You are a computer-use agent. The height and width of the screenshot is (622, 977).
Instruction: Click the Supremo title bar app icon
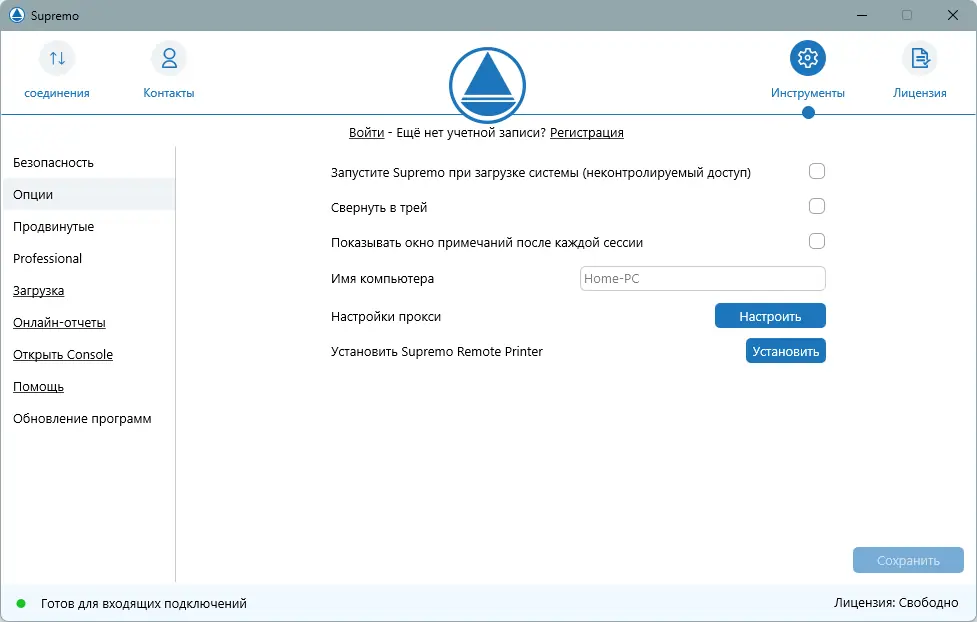click(17, 15)
